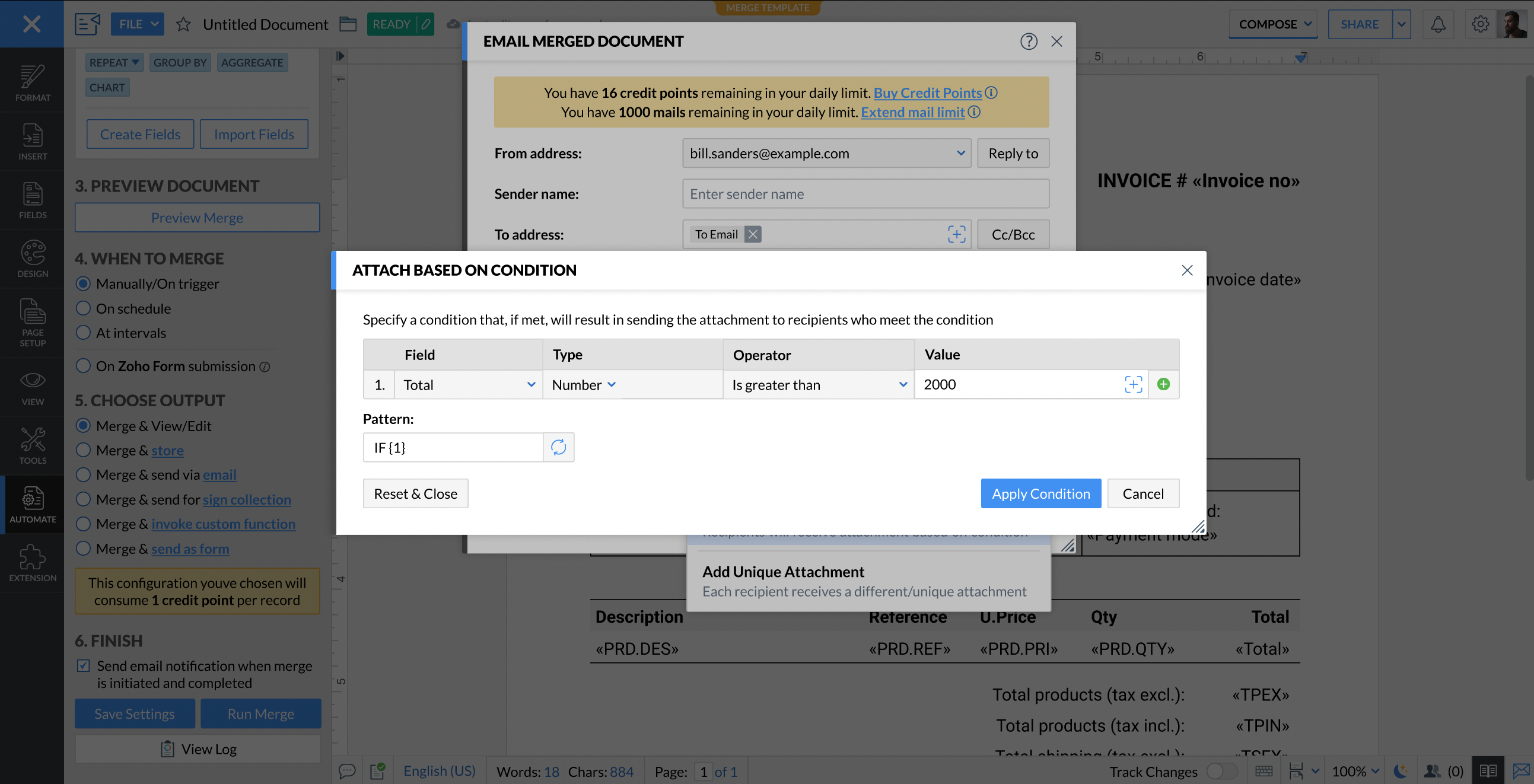The height and width of the screenshot is (784, 1534).
Task: Click the Apply Condition button
Action: 1040,493
